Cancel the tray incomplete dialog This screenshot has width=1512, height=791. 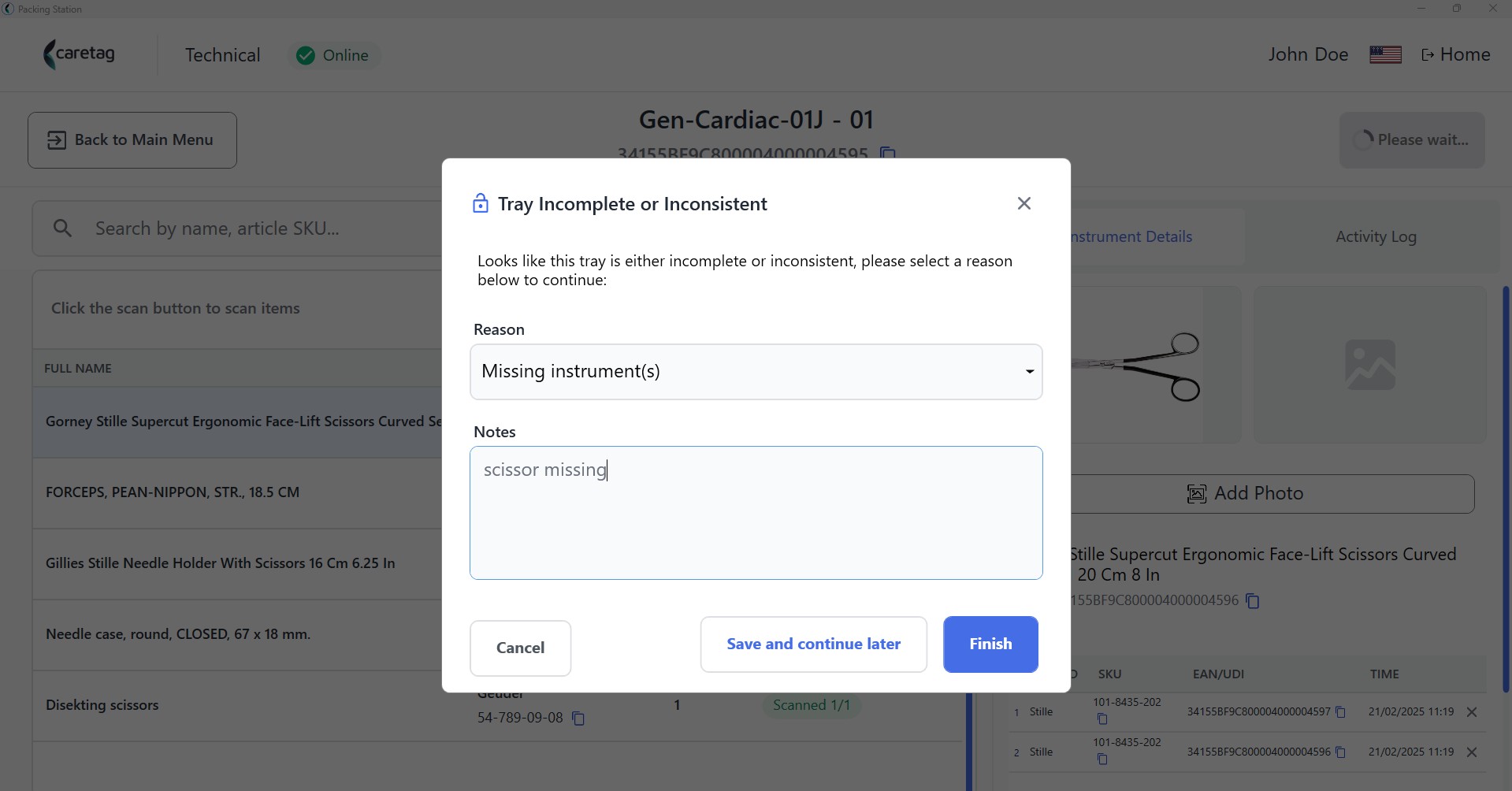[x=520, y=648]
